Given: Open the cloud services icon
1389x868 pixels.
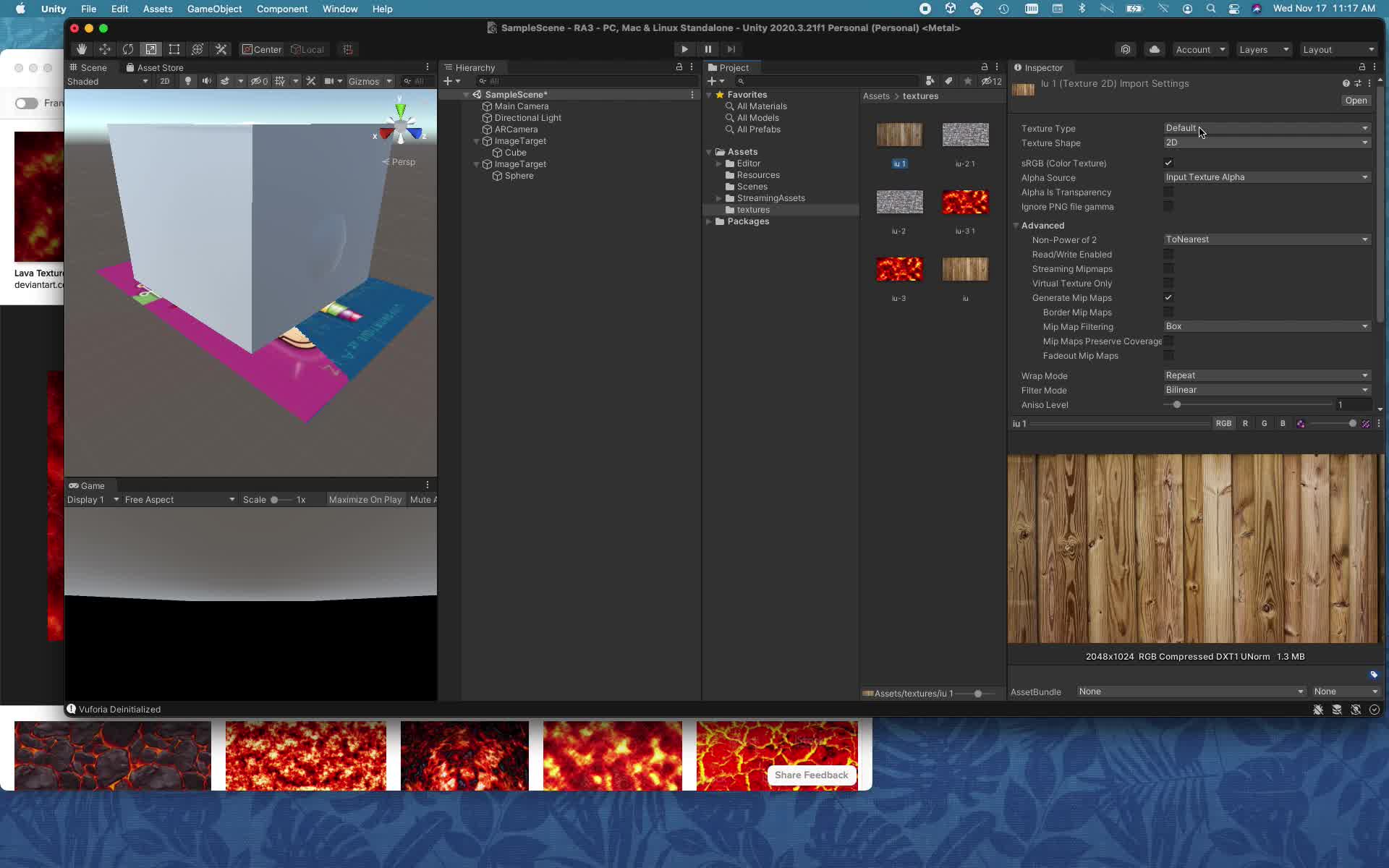Looking at the screenshot, I should (1155, 49).
